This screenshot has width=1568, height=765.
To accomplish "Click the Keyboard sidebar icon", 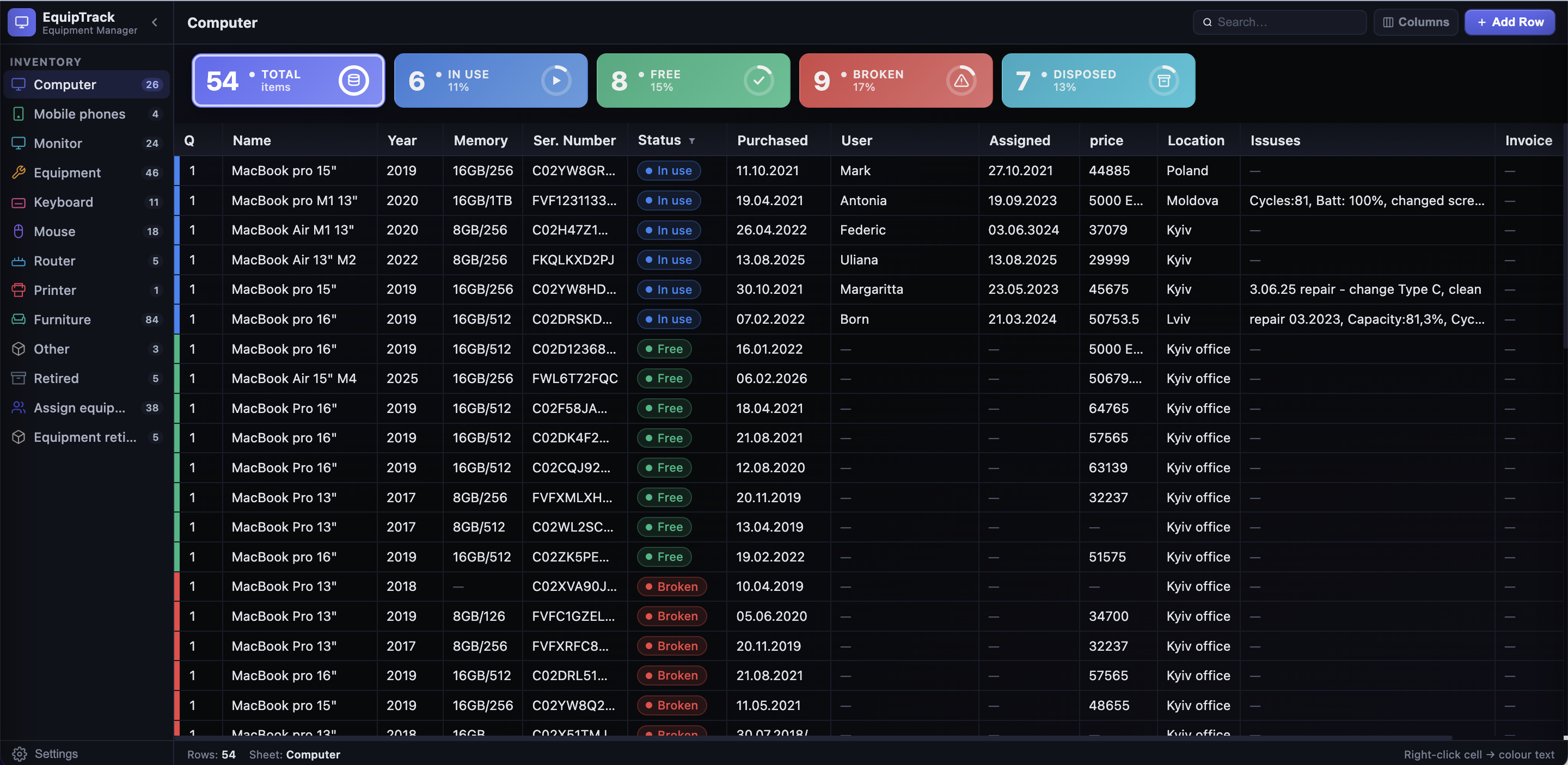I will (x=19, y=202).
